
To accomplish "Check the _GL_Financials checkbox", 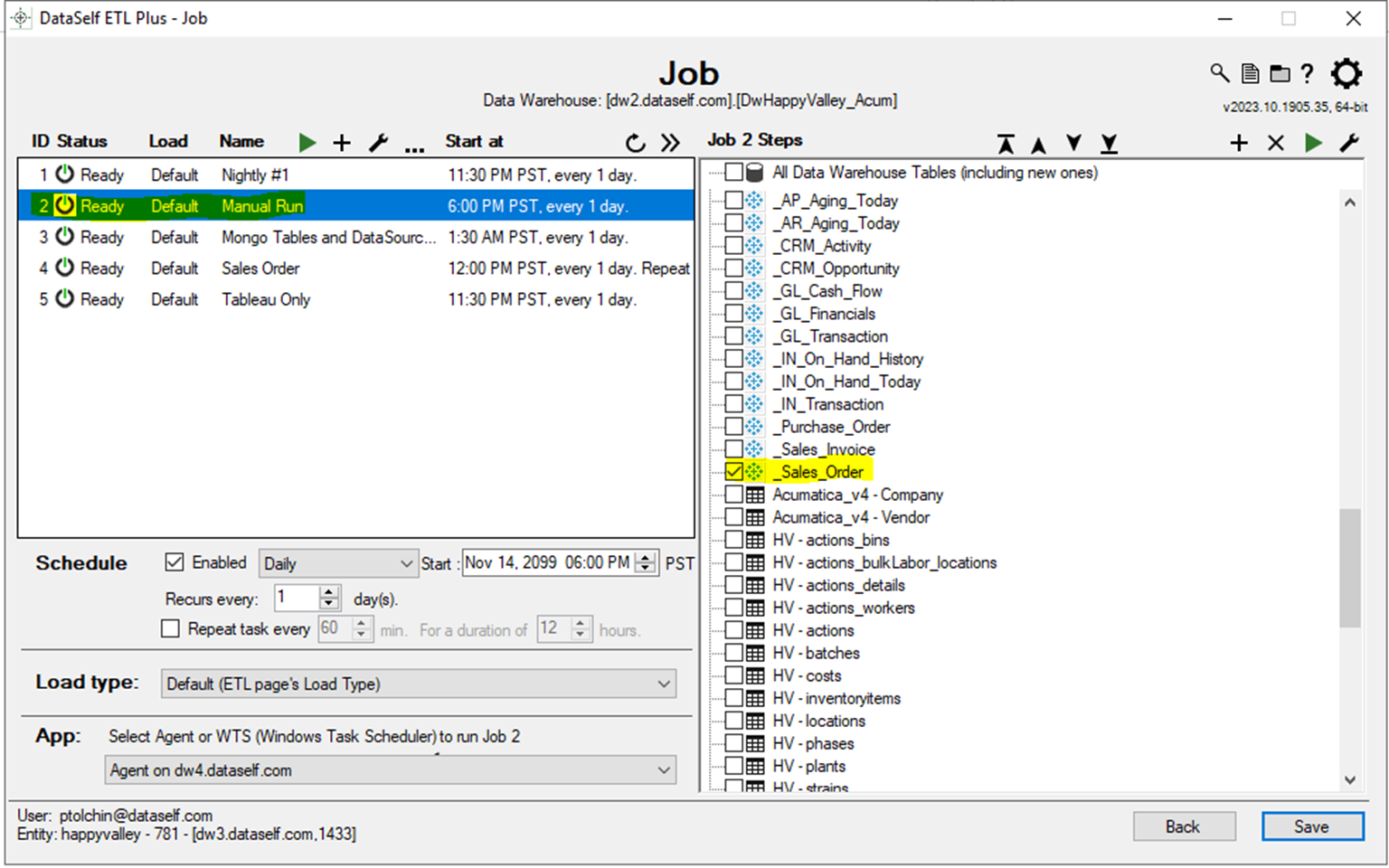I will click(x=734, y=313).
